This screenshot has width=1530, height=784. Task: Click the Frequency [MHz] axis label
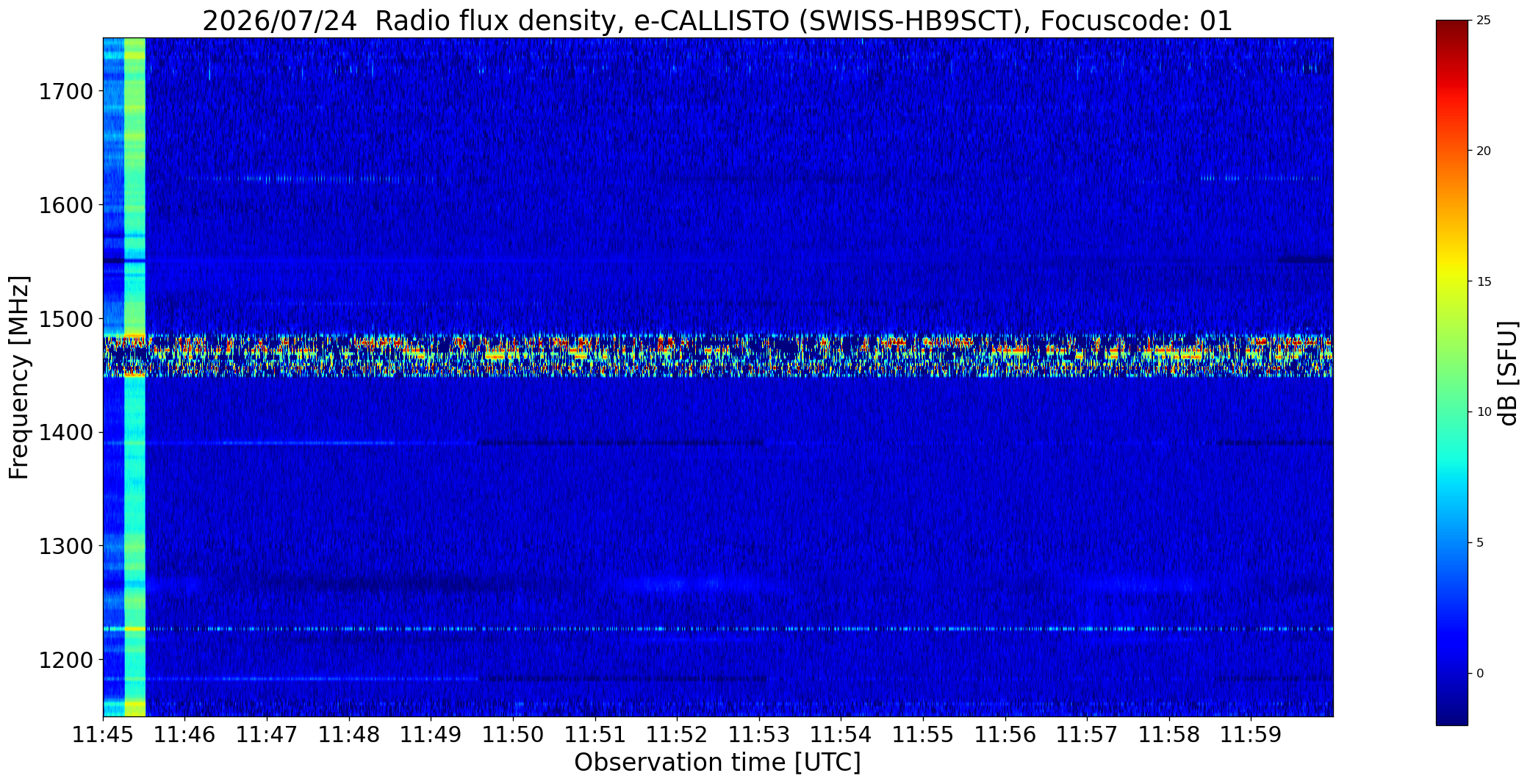click(x=19, y=377)
